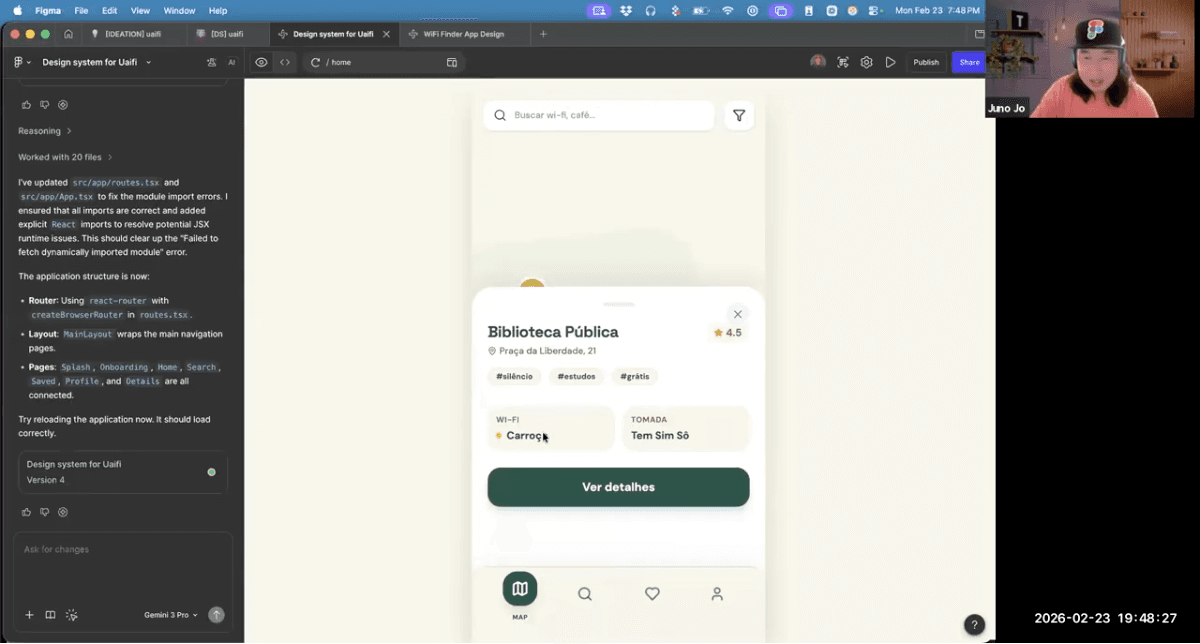The width and height of the screenshot is (1200, 644).
Task: Open the device frame picker icon in toolbar
Action: tap(452, 62)
